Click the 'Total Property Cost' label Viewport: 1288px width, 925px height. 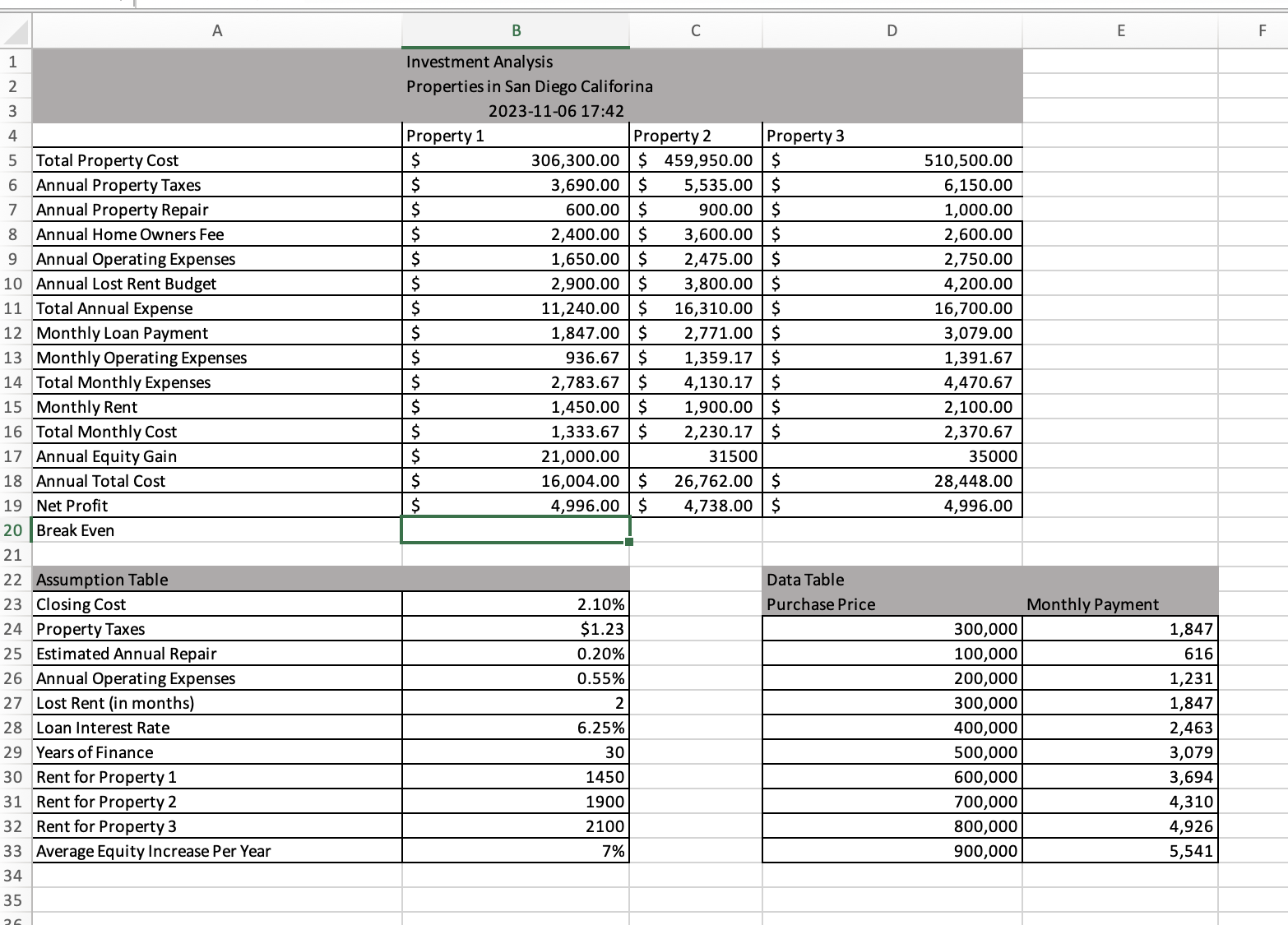108,160
